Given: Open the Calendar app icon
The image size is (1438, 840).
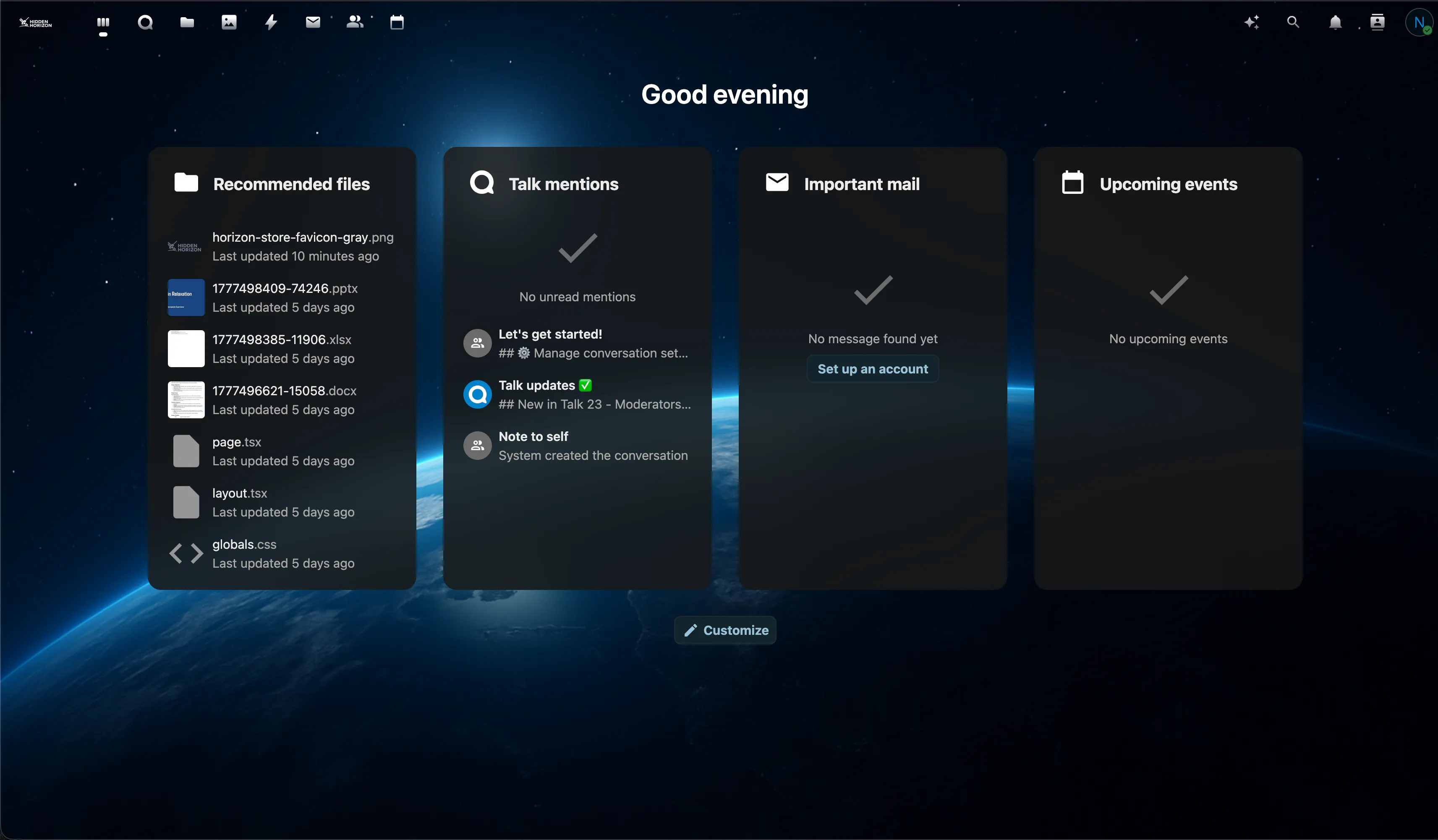Looking at the screenshot, I should (x=397, y=22).
